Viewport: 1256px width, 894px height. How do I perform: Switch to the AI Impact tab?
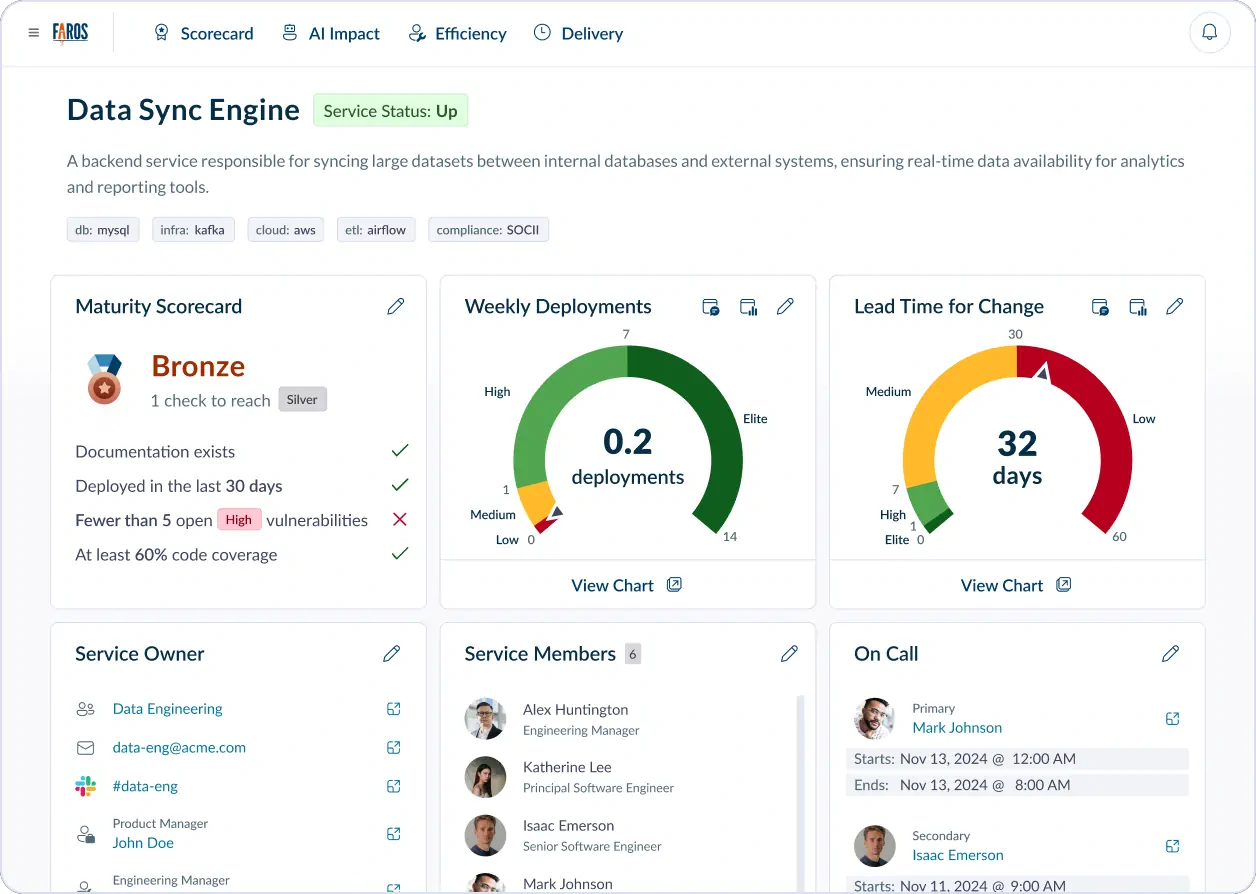pos(331,33)
